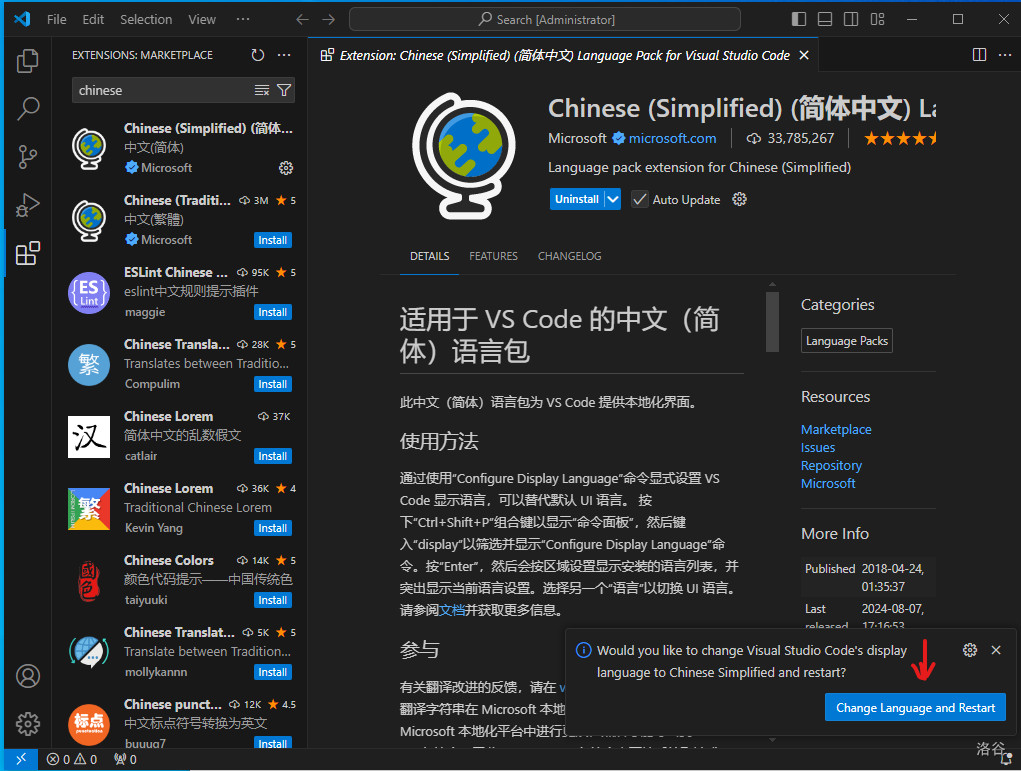Select Chinese punctuation extension in list
The width and height of the screenshot is (1021, 771).
coord(181,720)
